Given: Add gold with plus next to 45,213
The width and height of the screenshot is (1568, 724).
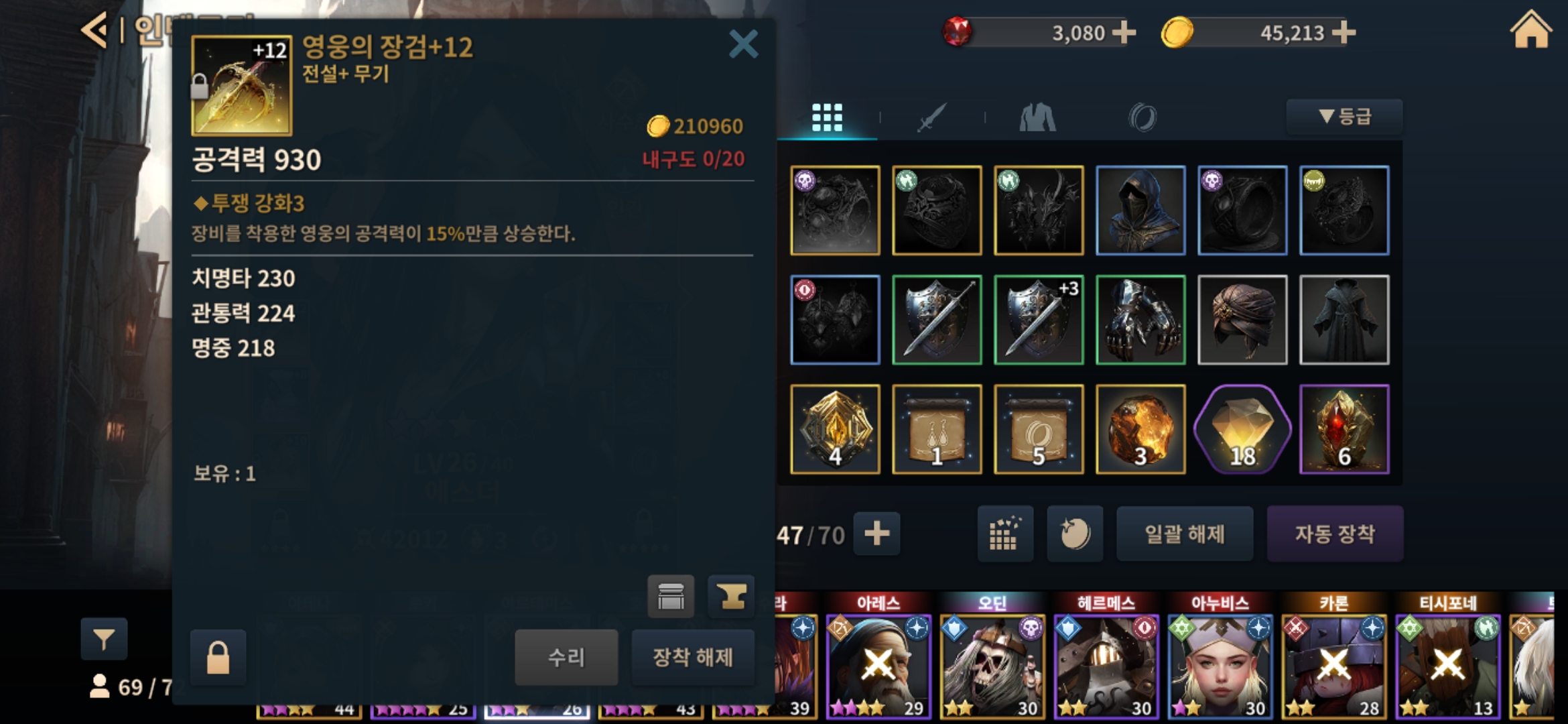Looking at the screenshot, I should (x=1344, y=32).
